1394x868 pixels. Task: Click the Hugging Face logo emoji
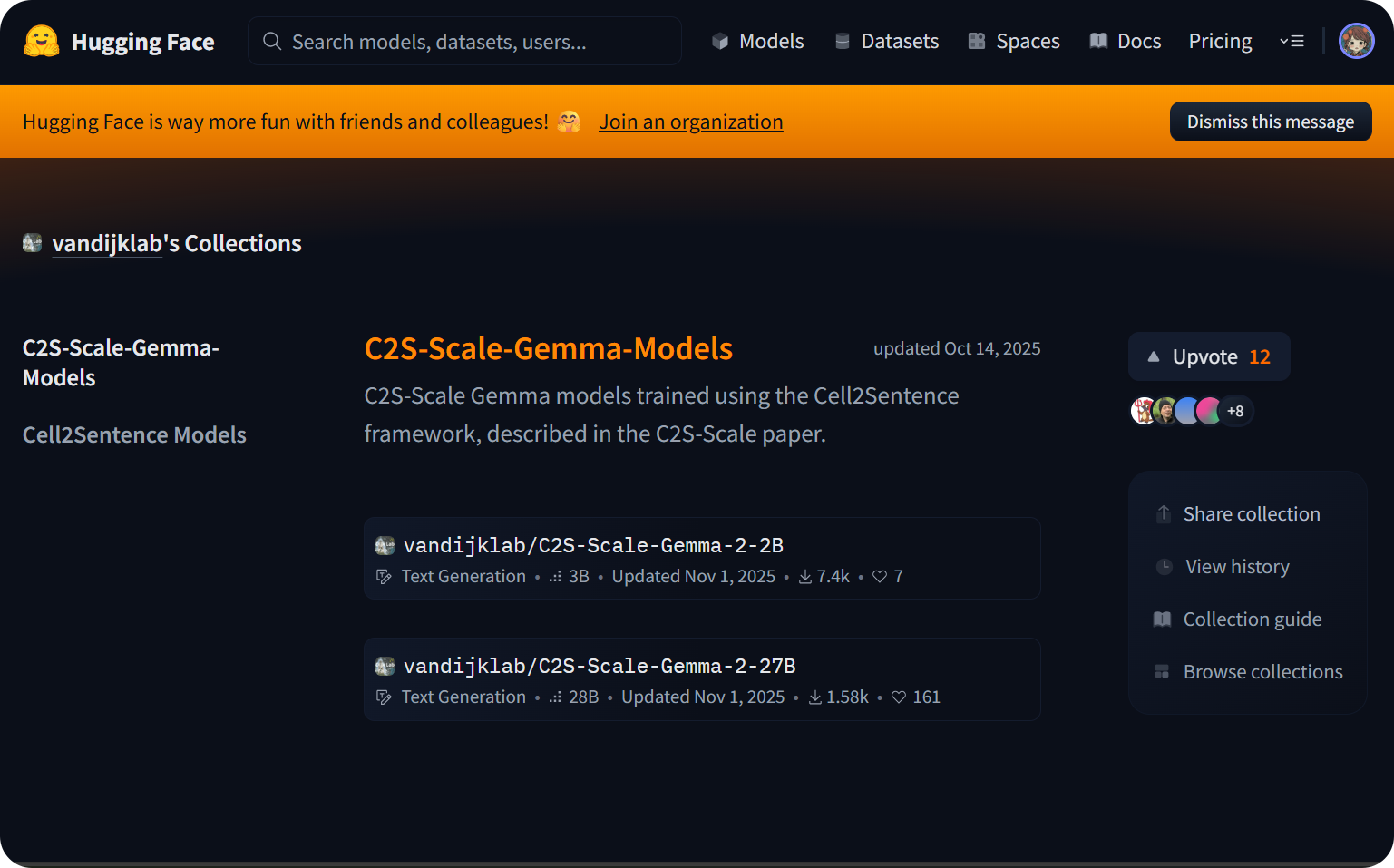pyautogui.click(x=42, y=42)
